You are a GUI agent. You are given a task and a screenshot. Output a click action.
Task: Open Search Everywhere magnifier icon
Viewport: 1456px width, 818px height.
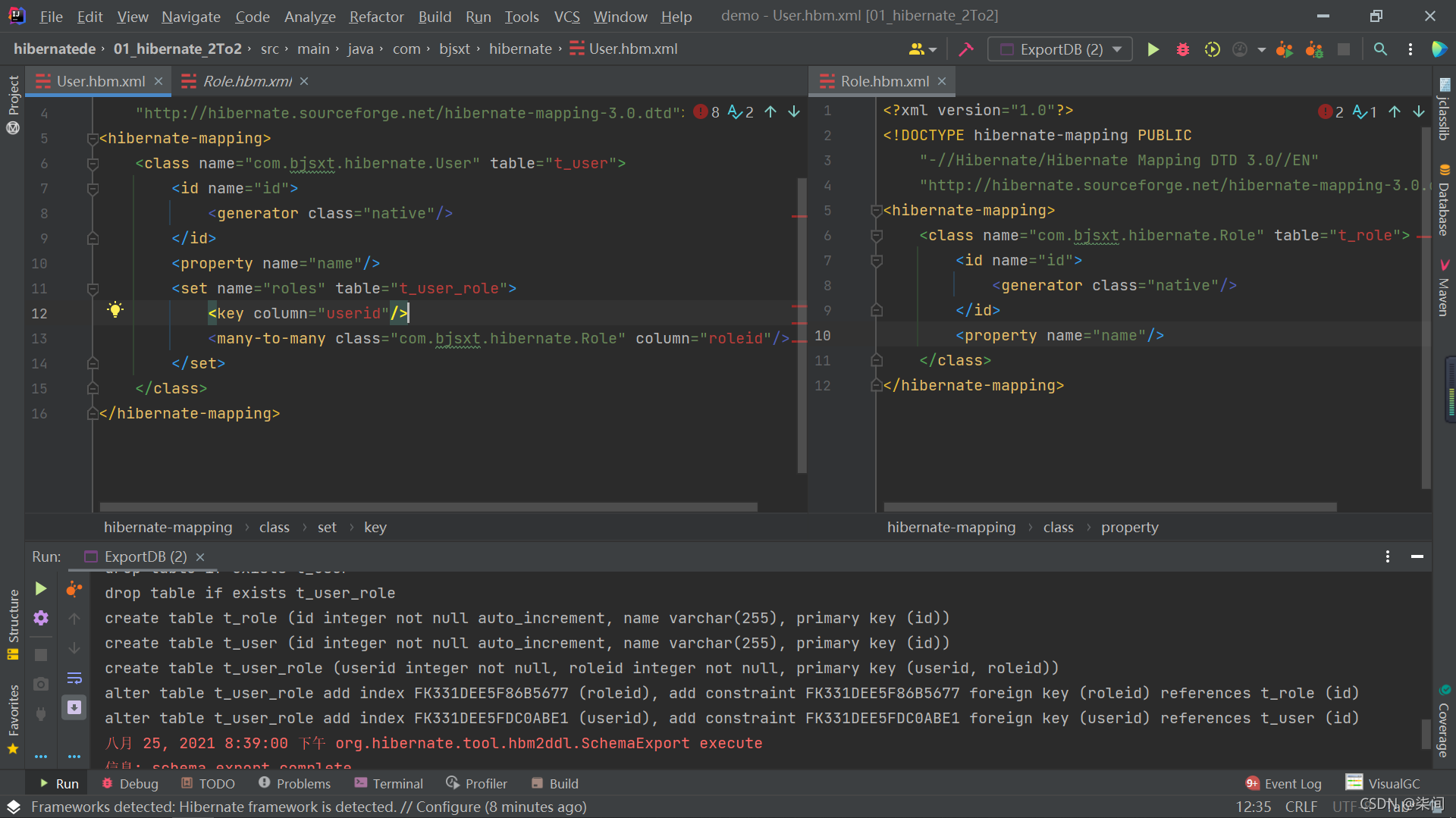tap(1380, 49)
